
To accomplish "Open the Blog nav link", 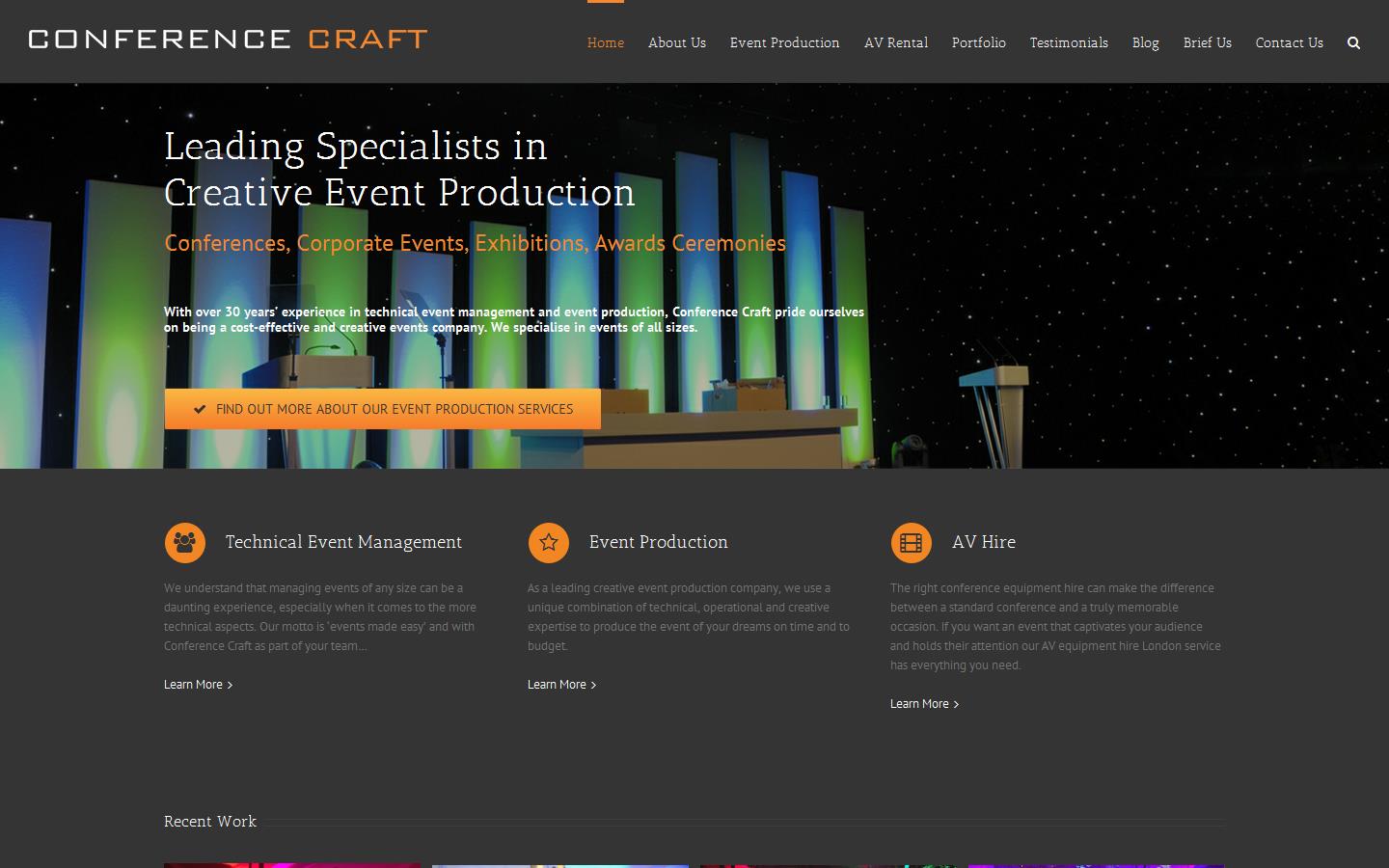I will (x=1145, y=42).
